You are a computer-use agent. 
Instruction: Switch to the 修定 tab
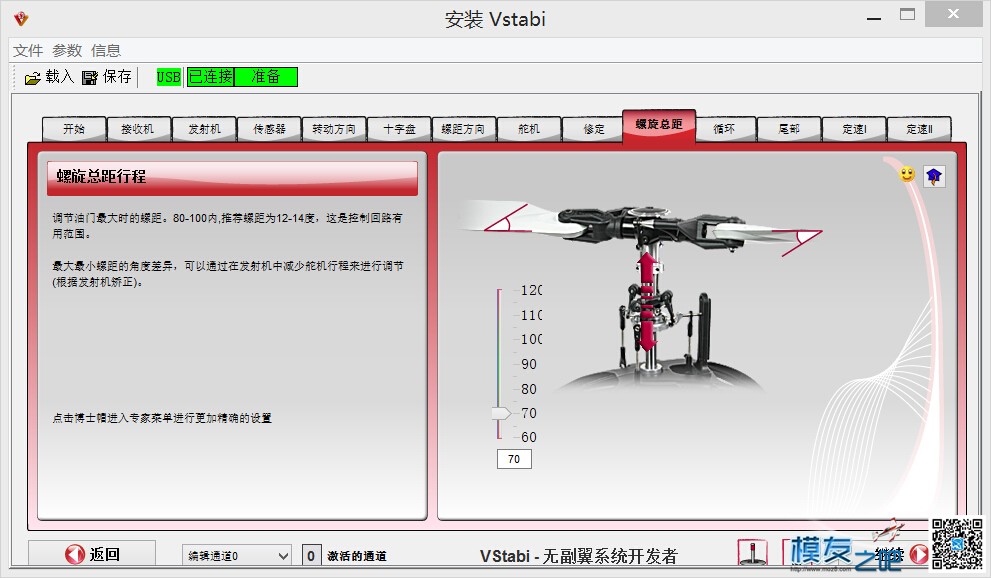tap(594, 129)
